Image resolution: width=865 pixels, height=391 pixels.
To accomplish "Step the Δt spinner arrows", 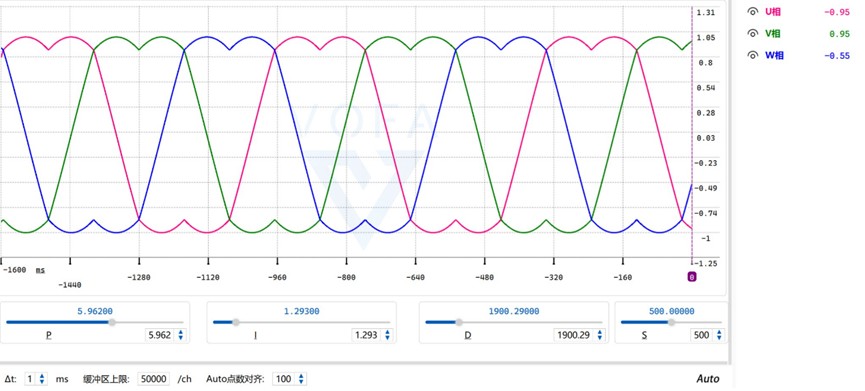I will (x=42, y=379).
